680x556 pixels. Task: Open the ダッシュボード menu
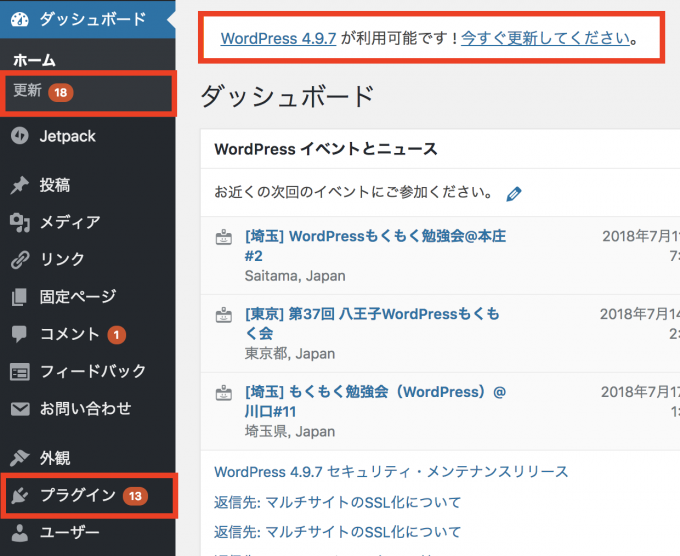point(88,20)
